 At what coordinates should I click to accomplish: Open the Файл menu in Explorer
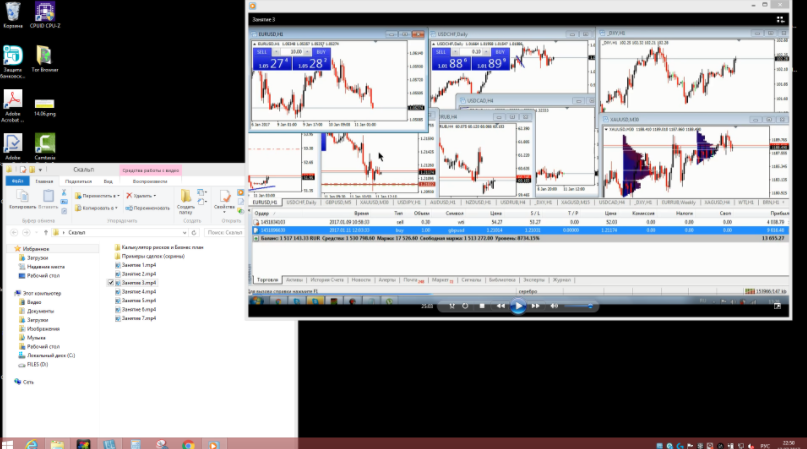[x=16, y=181]
